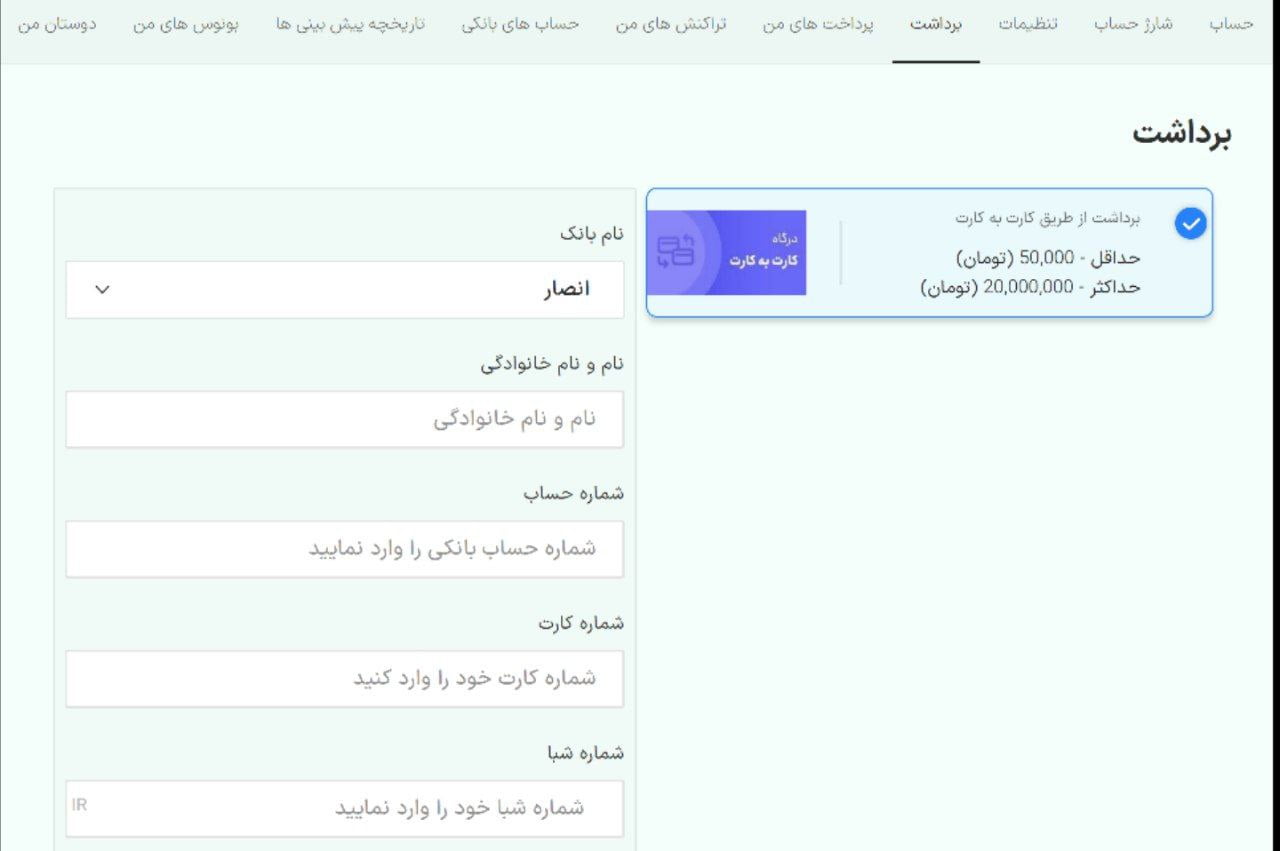The image size is (1280, 851).
Task: Open the شارژ حساب tab
Action: coord(1131,24)
